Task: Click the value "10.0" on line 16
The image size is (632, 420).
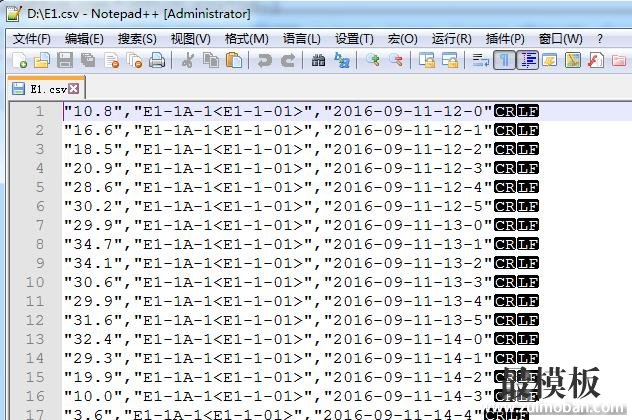Action: pyautogui.click(x=93, y=396)
